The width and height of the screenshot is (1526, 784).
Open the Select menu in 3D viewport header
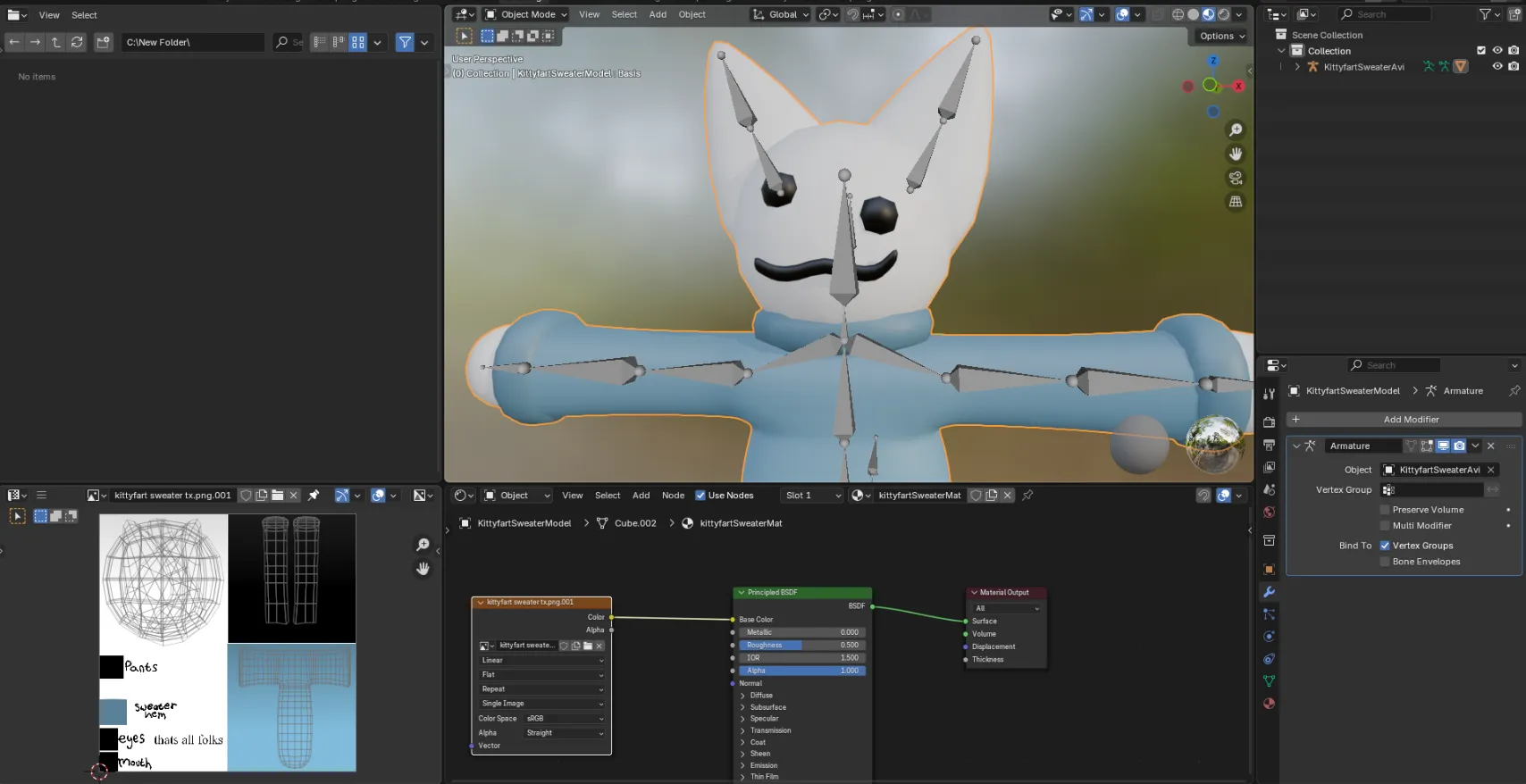click(624, 14)
